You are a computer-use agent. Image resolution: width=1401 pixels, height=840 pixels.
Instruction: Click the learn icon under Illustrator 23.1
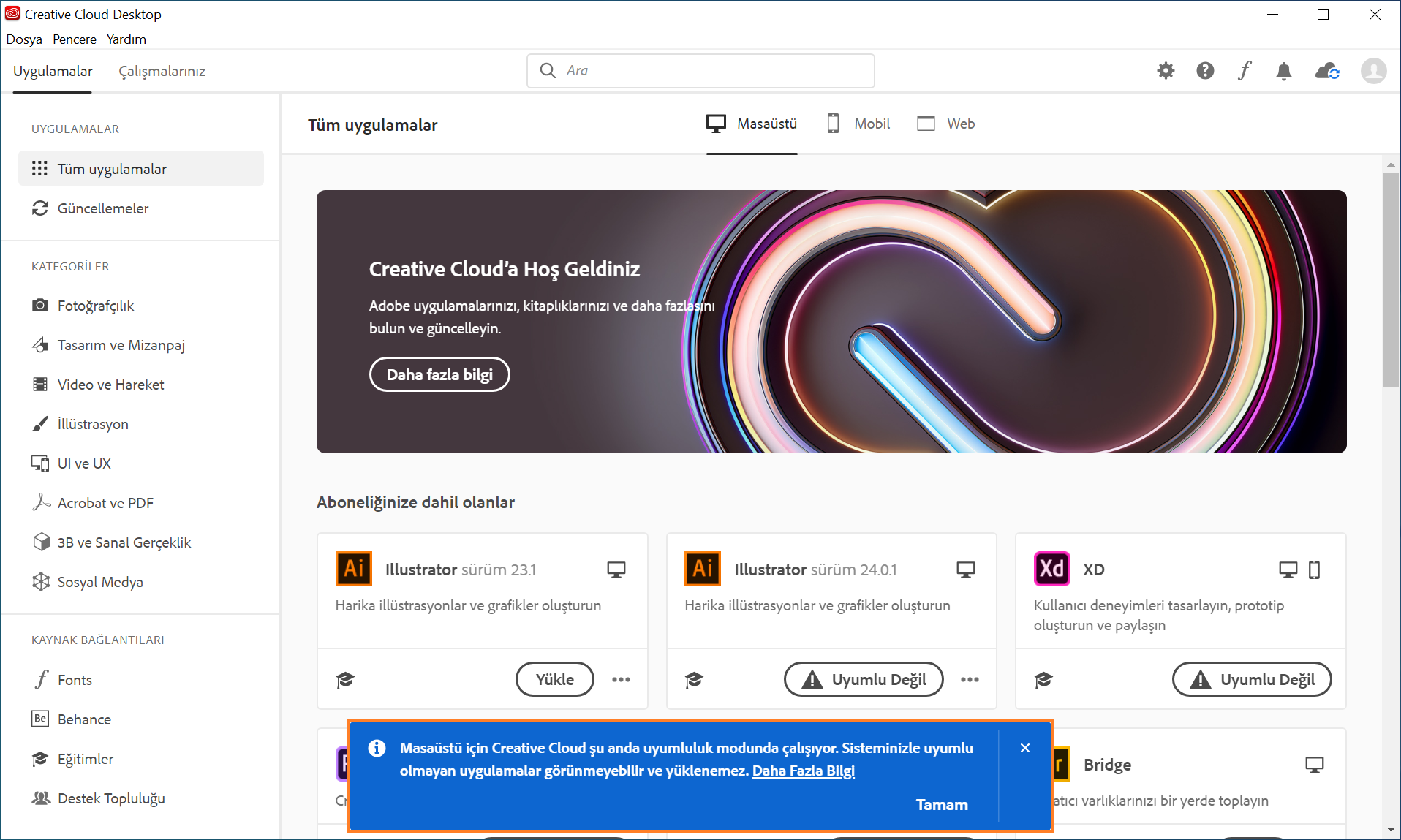click(x=345, y=679)
